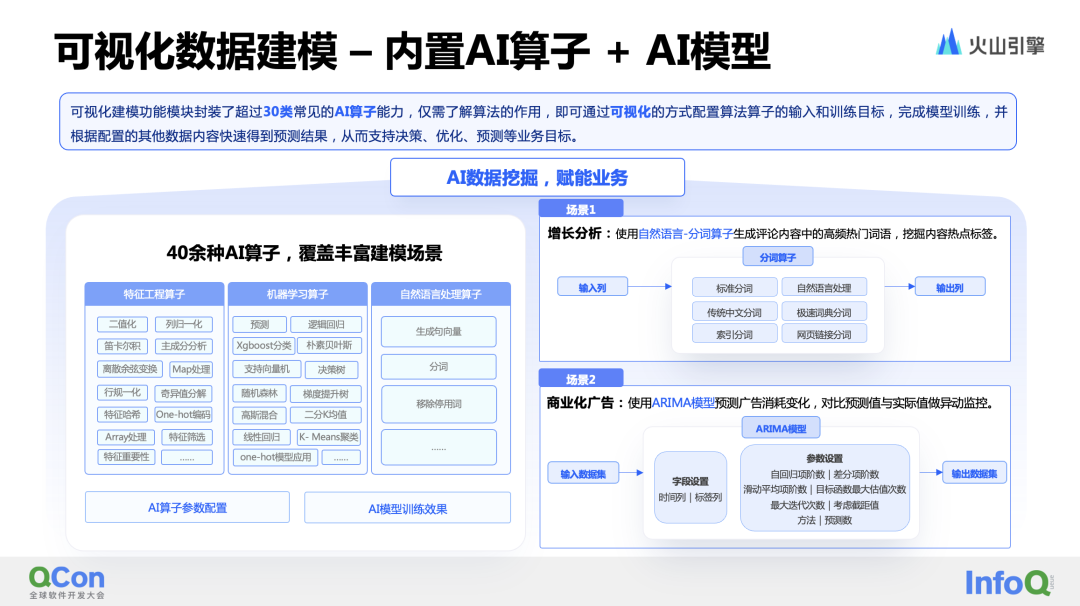The image size is (1080, 606).
Task: Pick the Xgboost分类 operator
Action: (x=263, y=345)
